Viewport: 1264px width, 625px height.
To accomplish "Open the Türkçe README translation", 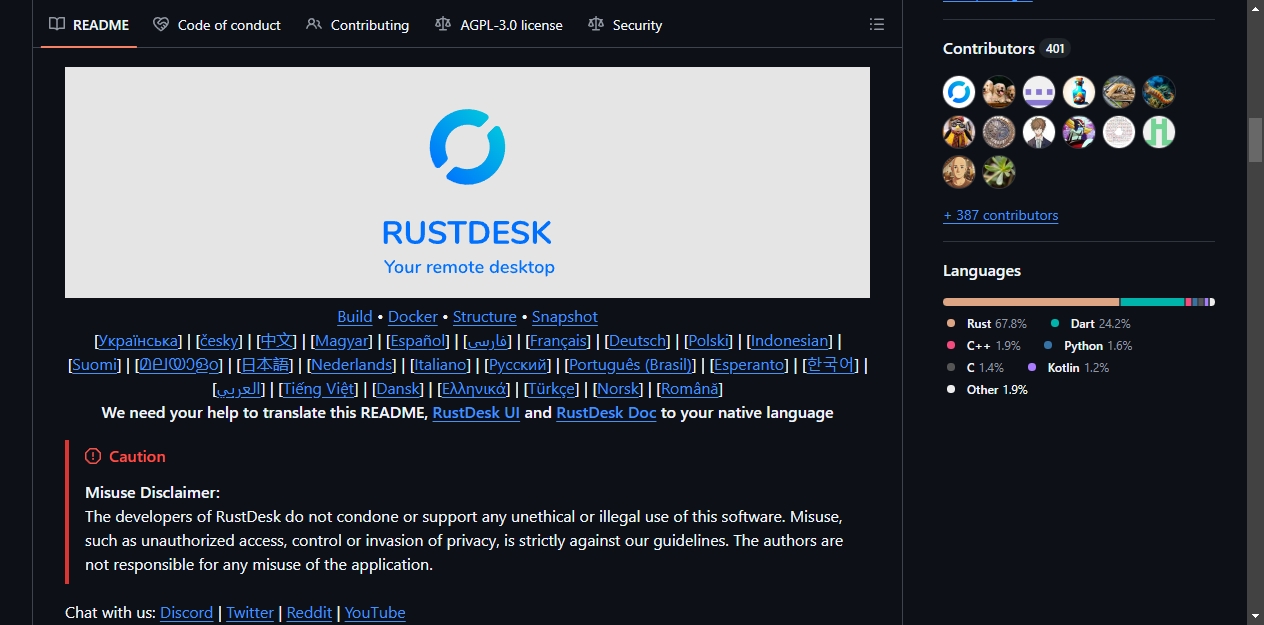I will click(x=552, y=388).
